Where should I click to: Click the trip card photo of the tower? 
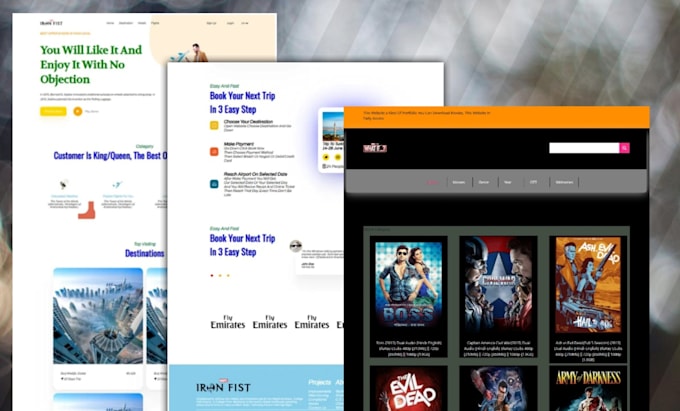click(x=333, y=126)
